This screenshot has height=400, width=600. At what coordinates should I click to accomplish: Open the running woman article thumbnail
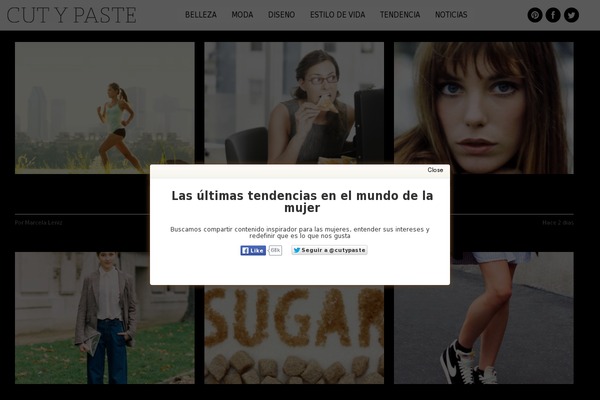tap(104, 105)
